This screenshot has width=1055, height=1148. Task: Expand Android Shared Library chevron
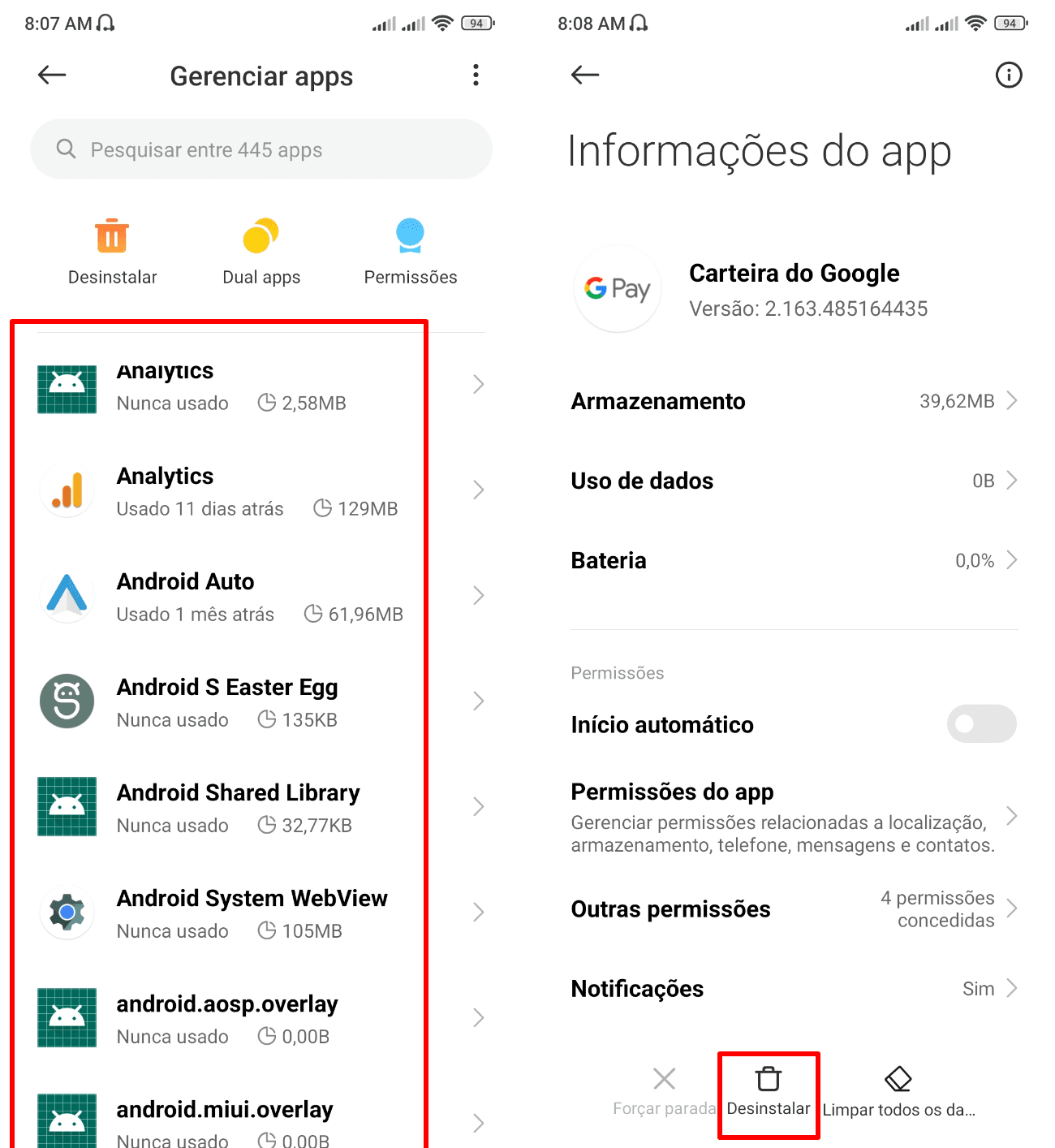tap(478, 807)
